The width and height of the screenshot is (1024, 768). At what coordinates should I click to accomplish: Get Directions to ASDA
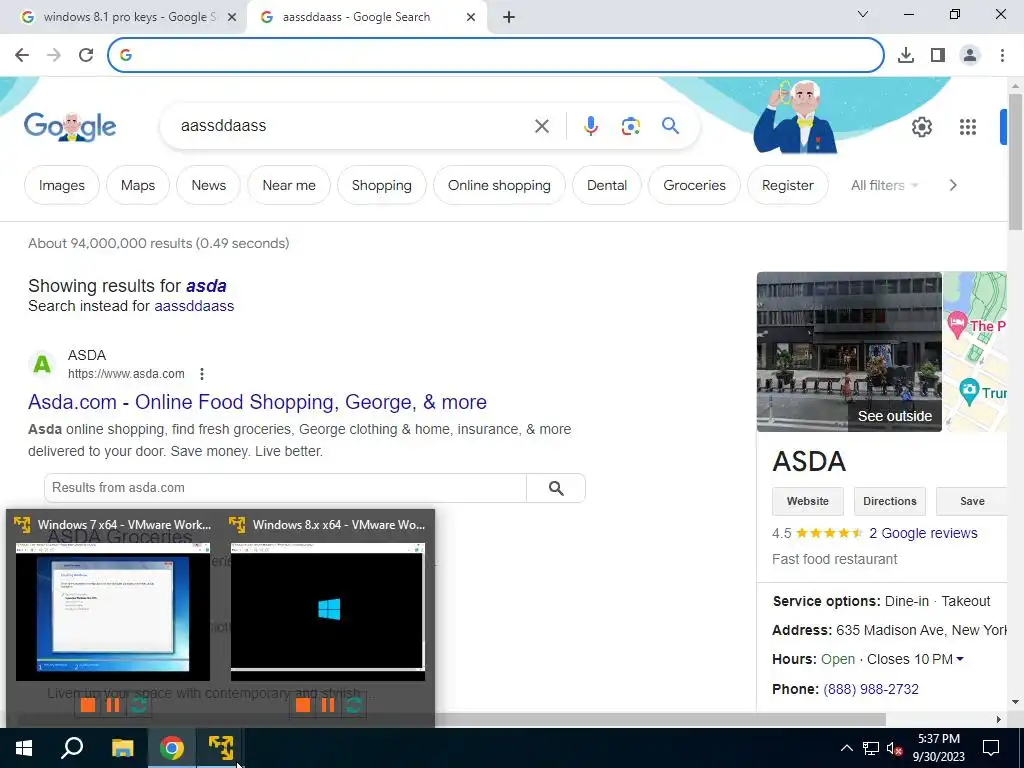[x=889, y=502]
